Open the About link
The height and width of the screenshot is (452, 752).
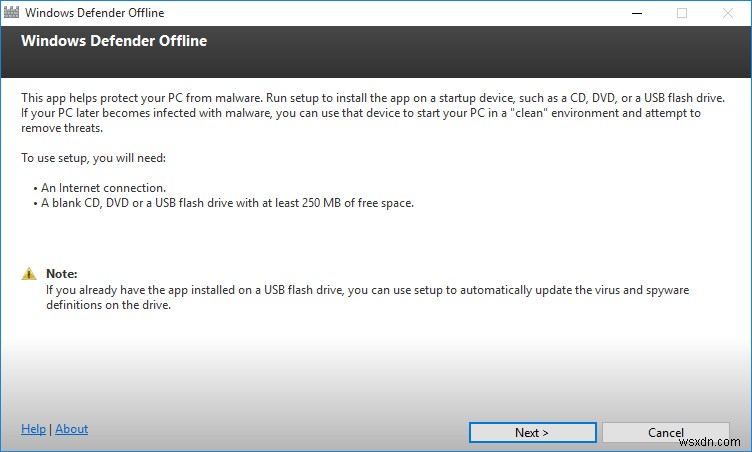(x=71, y=428)
